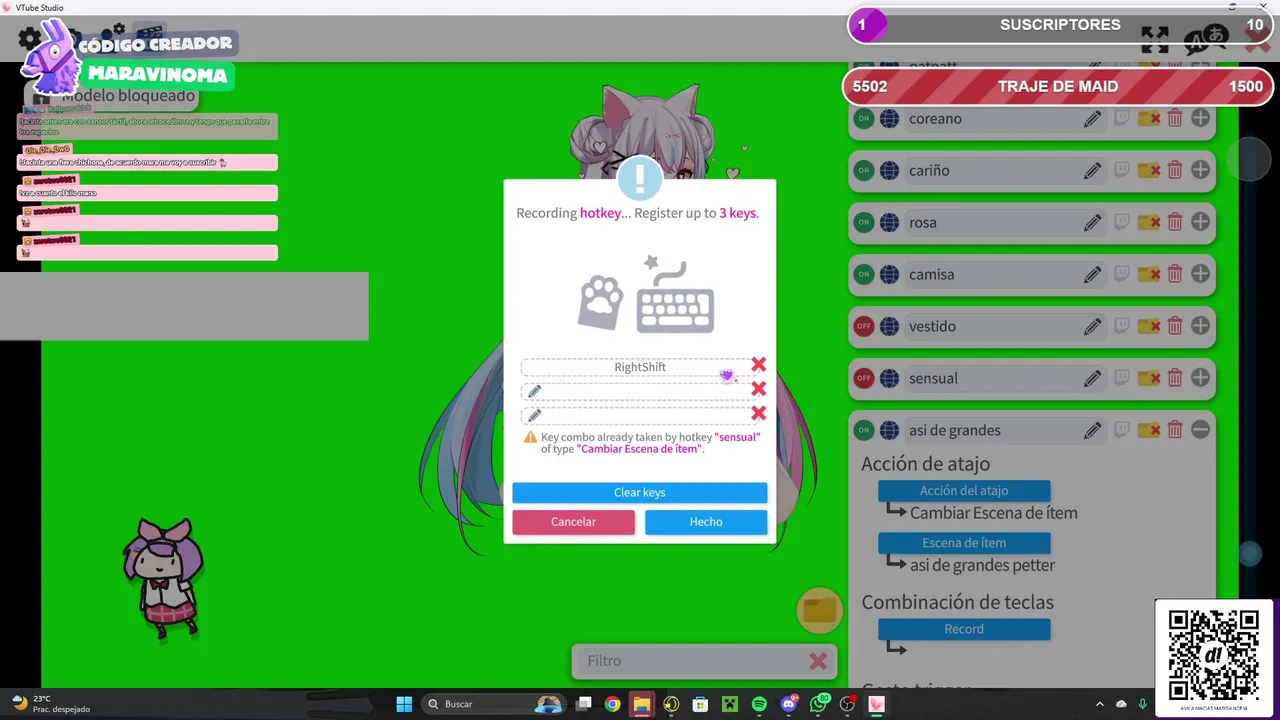1280x720 pixels.
Task: Enable the sensual hotkey OFF switch
Action: [863, 379]
